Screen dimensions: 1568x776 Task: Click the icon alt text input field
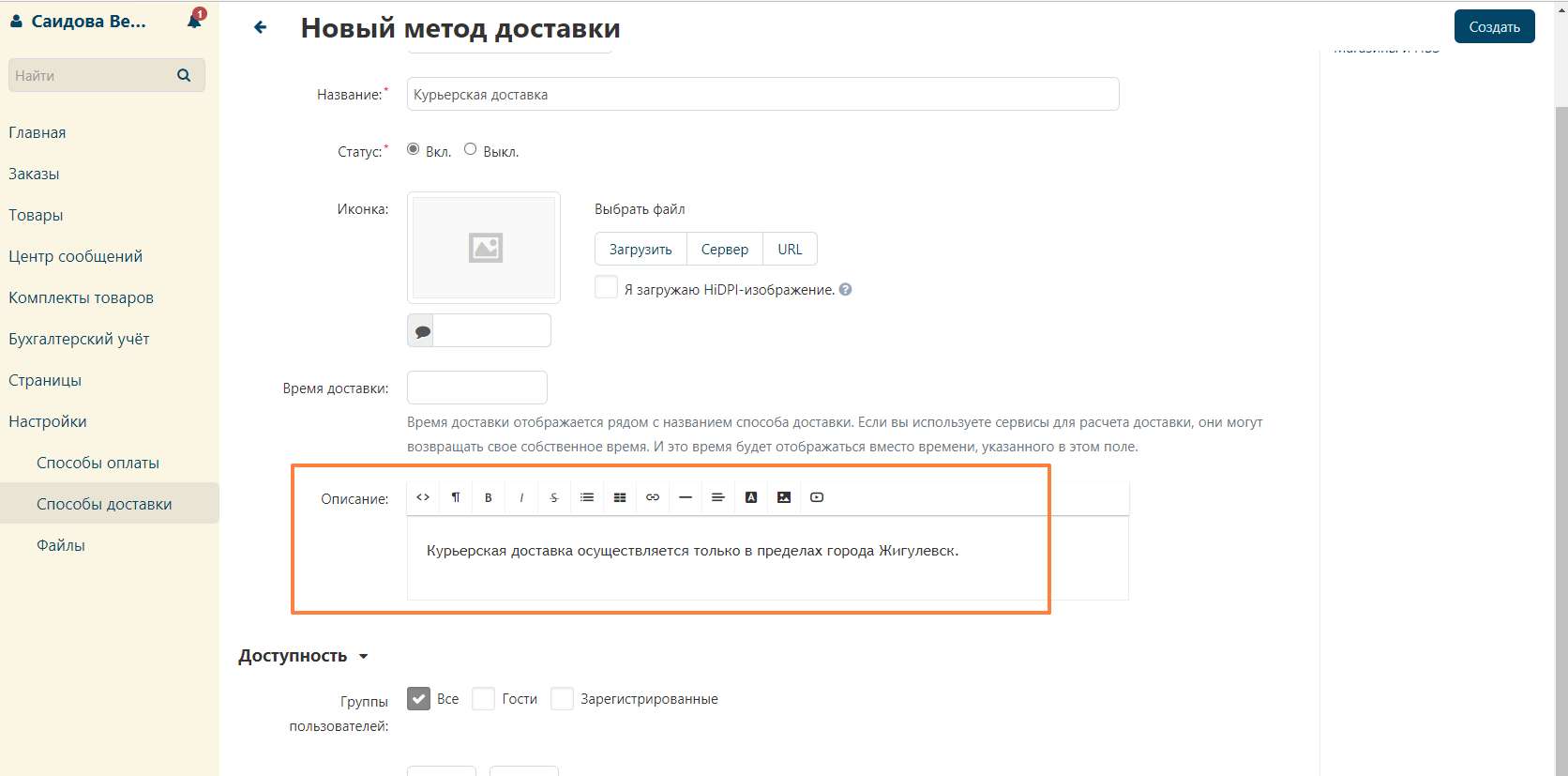click(491, 331)
